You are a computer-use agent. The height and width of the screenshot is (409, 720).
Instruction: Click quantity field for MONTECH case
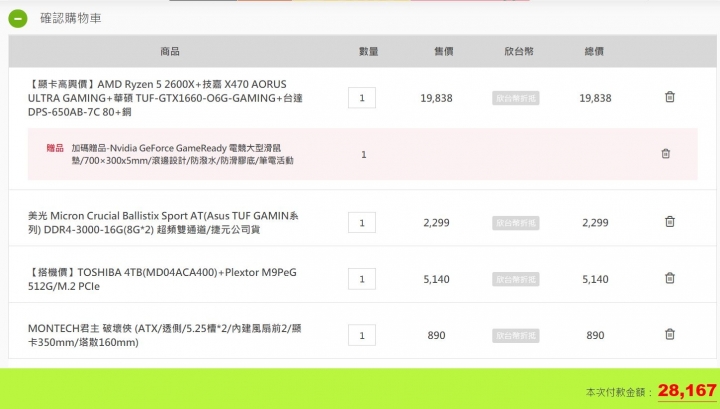coord(362,336)
